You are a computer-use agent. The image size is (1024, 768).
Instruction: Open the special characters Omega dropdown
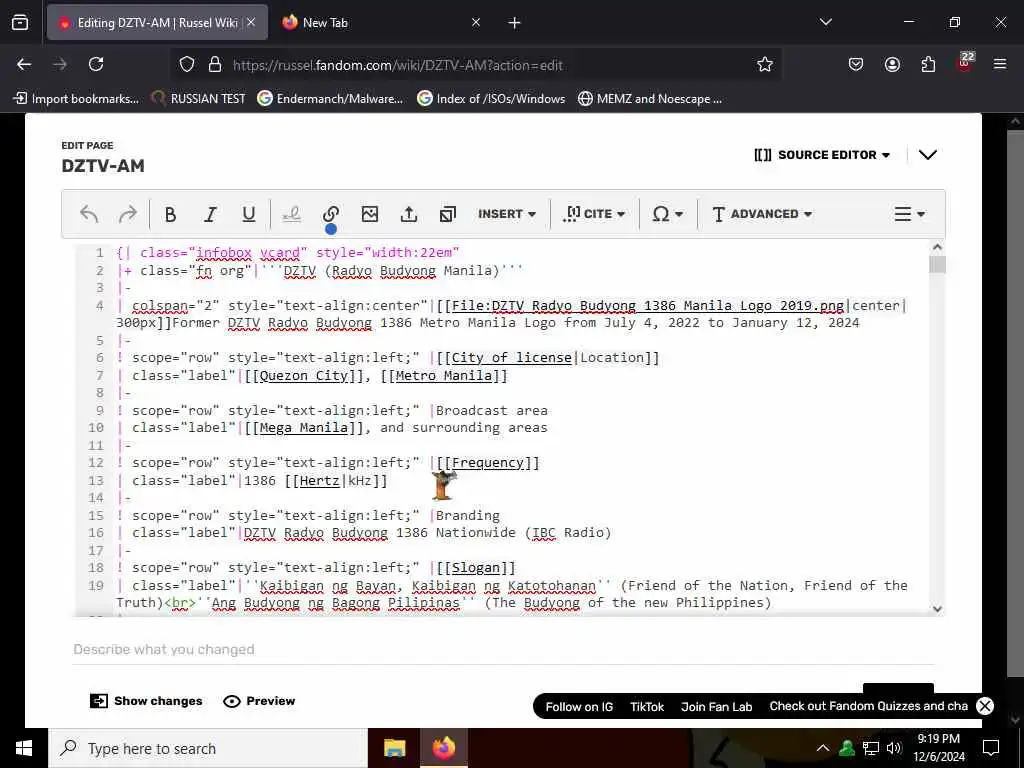click(x=667, y=214)
